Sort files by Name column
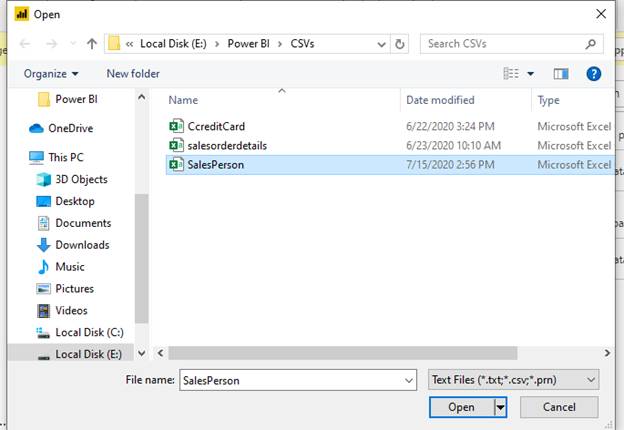The width and height of the screenshot is (624, 430). 183,100
